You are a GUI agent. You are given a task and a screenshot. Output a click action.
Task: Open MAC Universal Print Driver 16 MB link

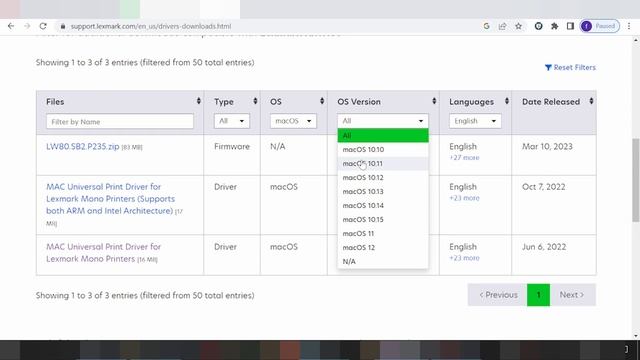[x=104, y=253]
